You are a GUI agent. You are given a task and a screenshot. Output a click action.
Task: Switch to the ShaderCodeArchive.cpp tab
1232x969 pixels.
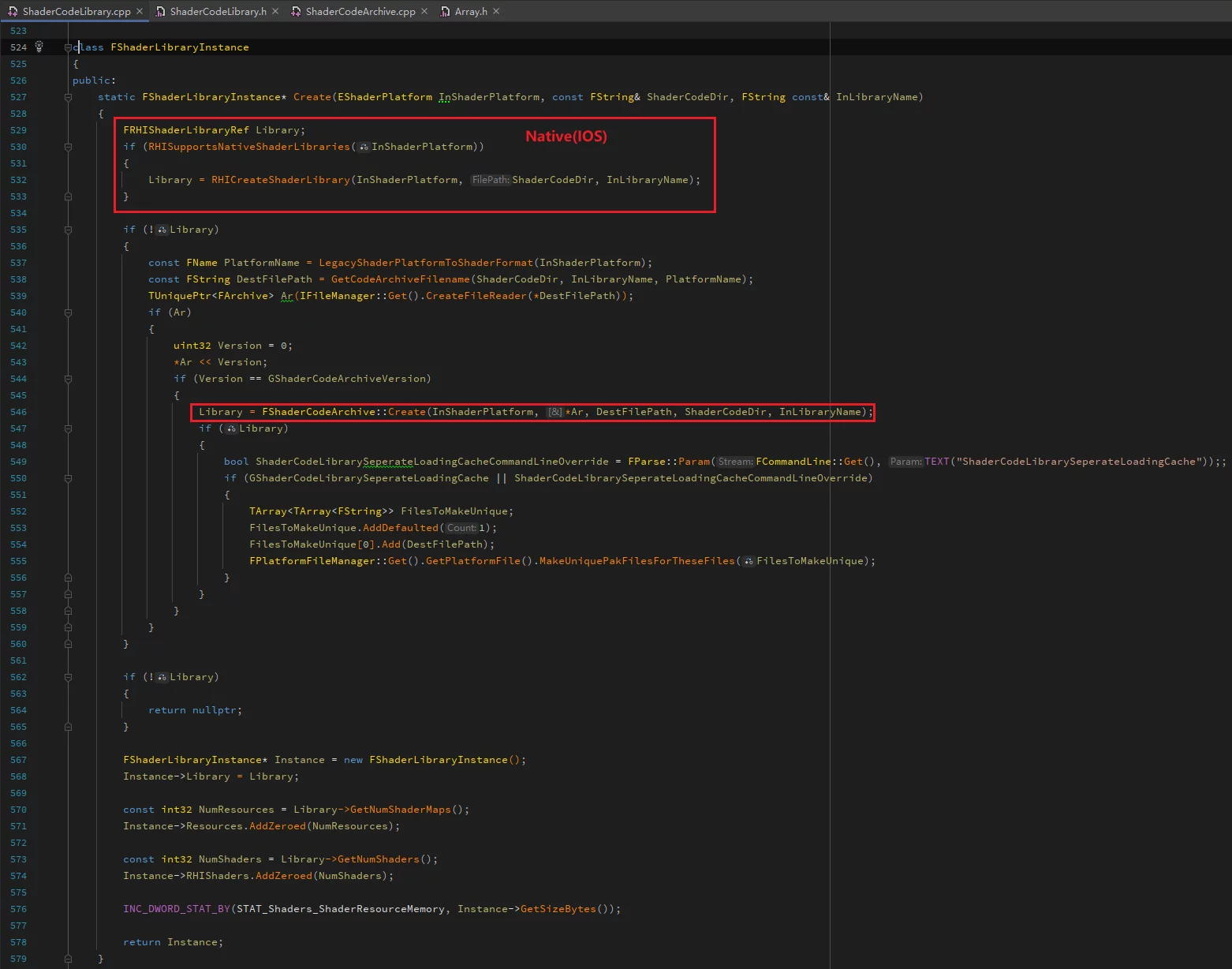360,12
